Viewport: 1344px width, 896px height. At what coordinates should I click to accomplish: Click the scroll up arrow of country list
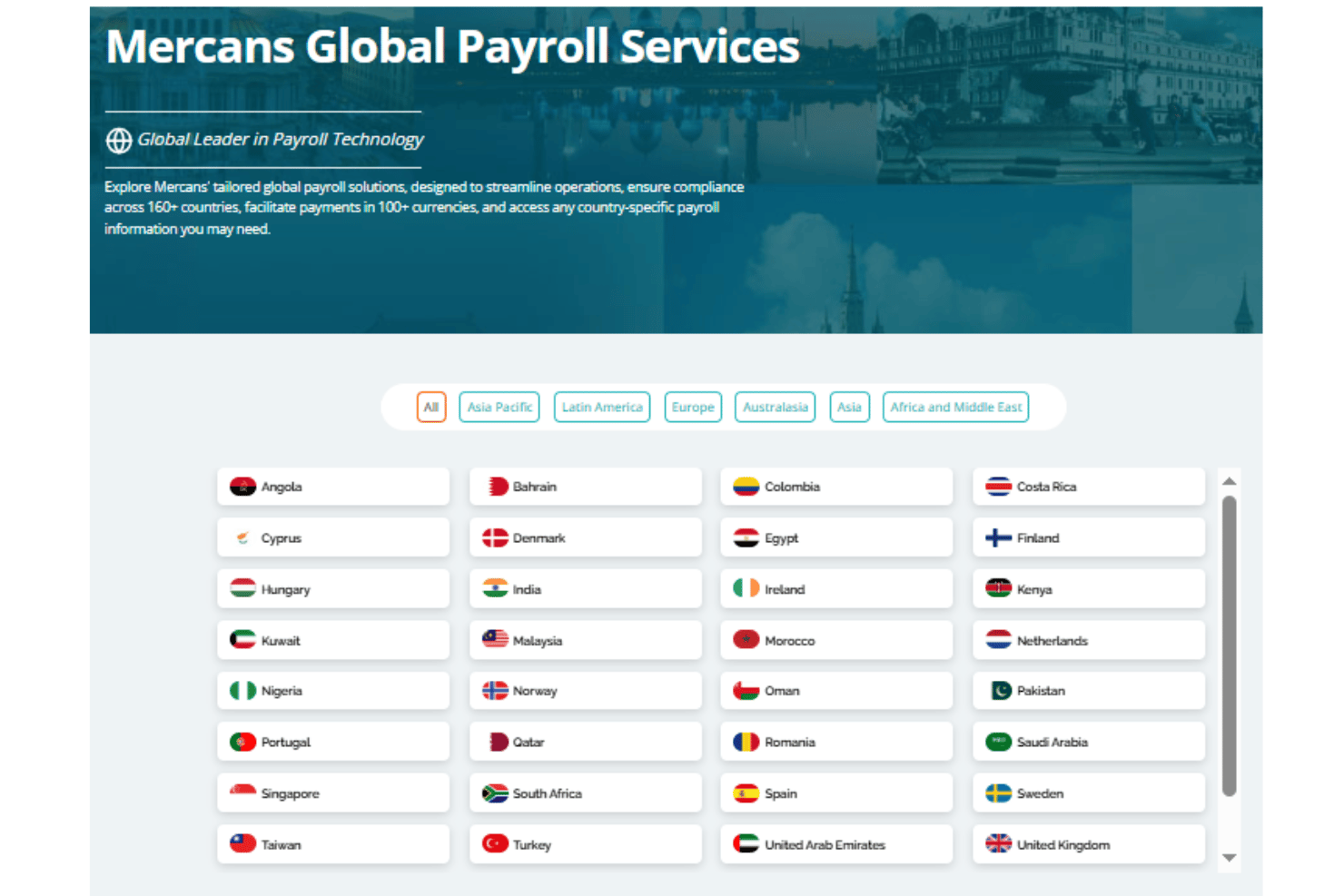(x=1229, y=481)
